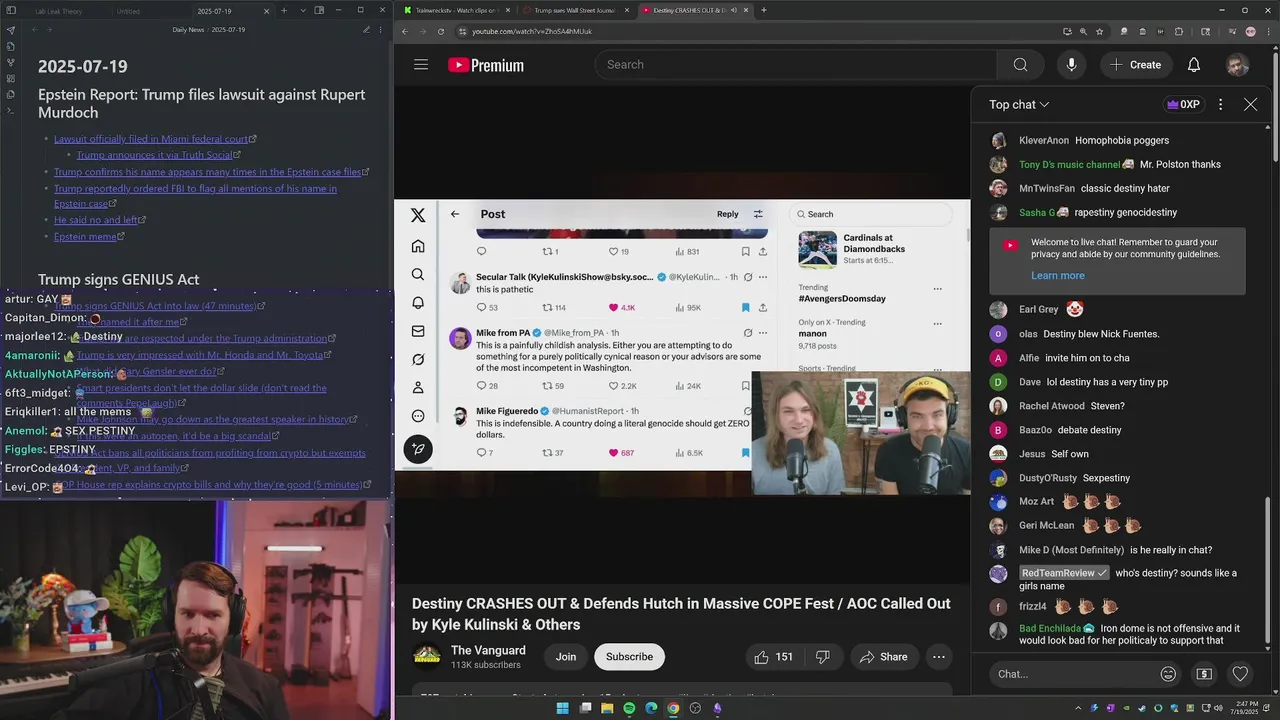The height and width of the screenshot is (720, 1280).
Task: Toggle Obsidian left sidebar panel icon
Action: pyautogui.click(x=11, y=10)
